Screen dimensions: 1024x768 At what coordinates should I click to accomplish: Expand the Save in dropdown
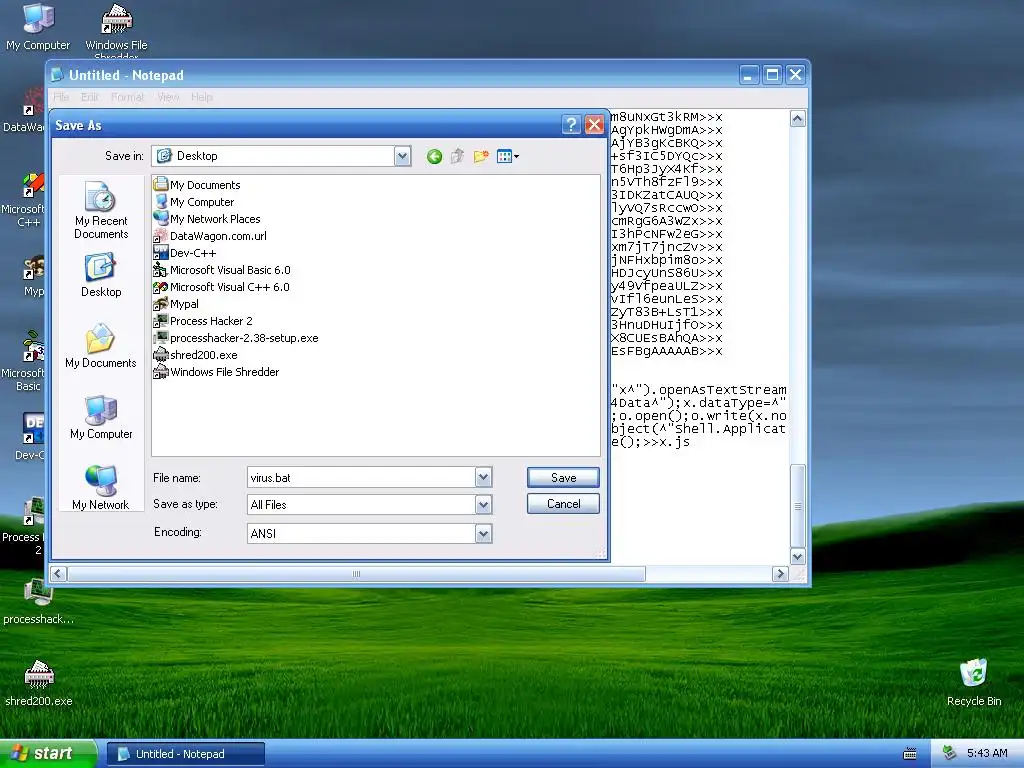402,156
